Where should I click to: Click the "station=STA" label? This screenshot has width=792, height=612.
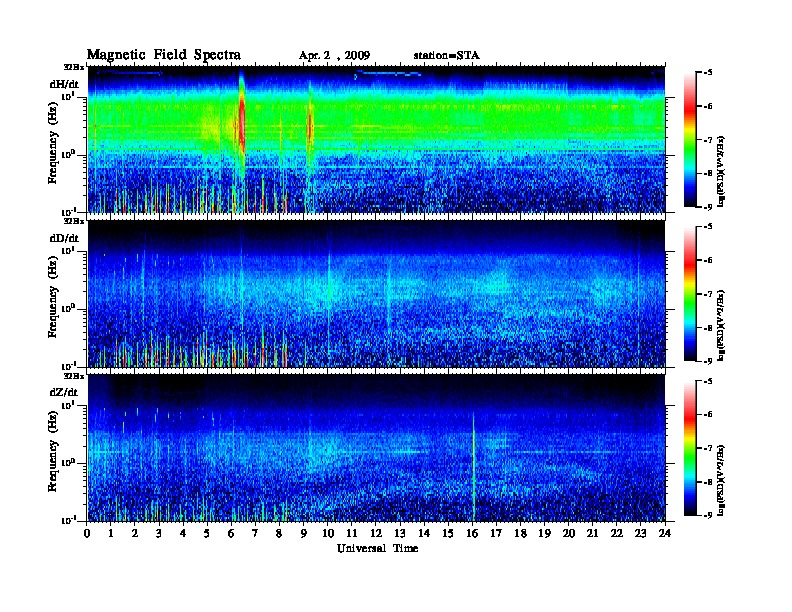tap(446, 56)
